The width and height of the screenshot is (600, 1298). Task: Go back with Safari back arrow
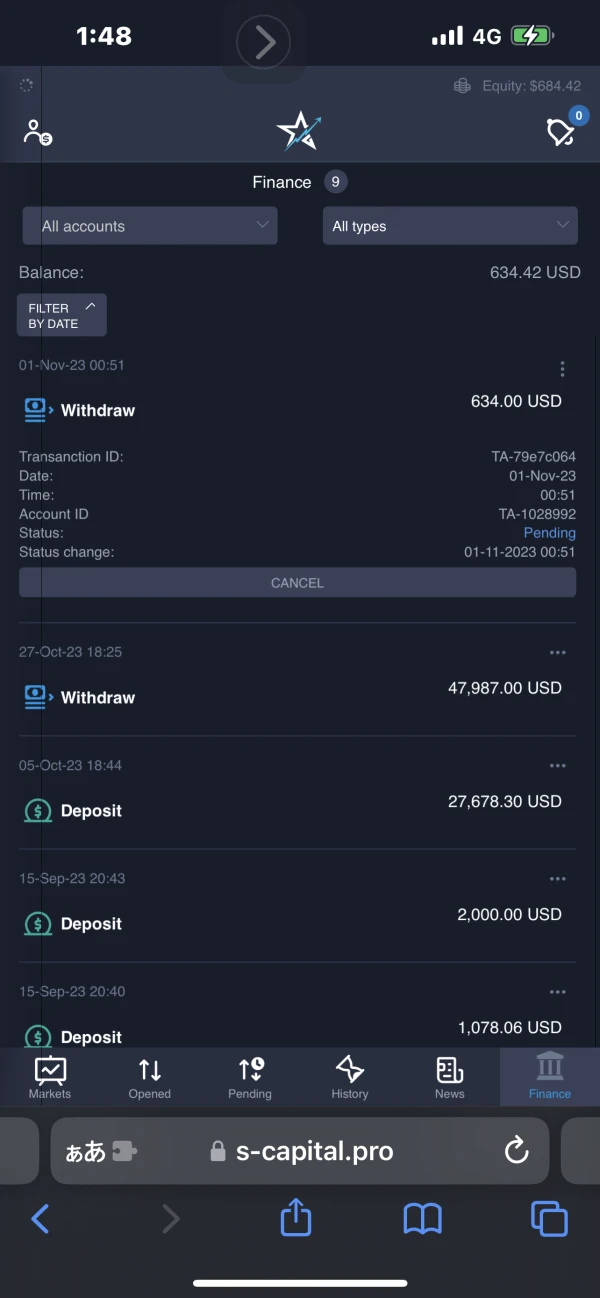tap(41, 1219)
